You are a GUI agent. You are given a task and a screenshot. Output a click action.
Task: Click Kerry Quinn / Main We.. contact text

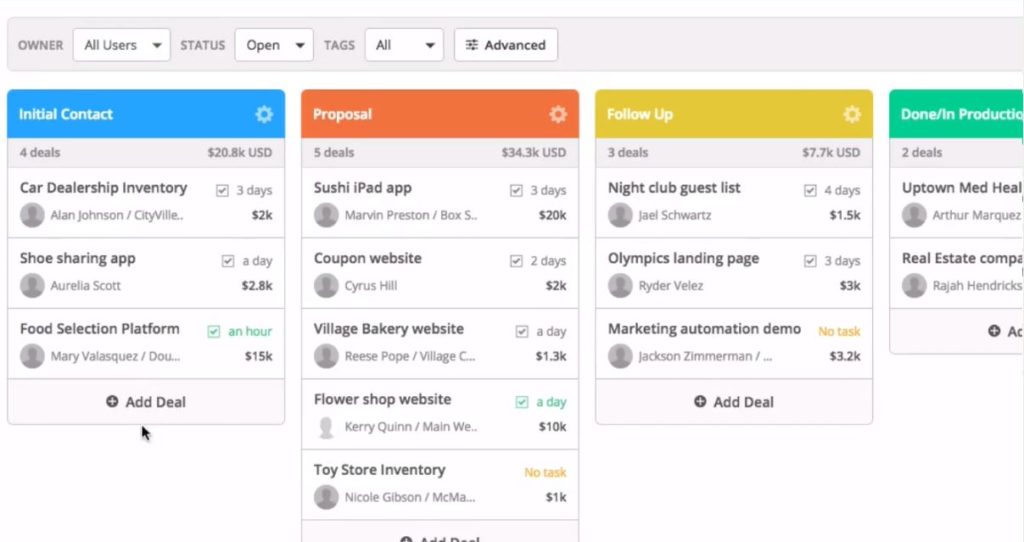pyautogui.click(x=411, y=426)
